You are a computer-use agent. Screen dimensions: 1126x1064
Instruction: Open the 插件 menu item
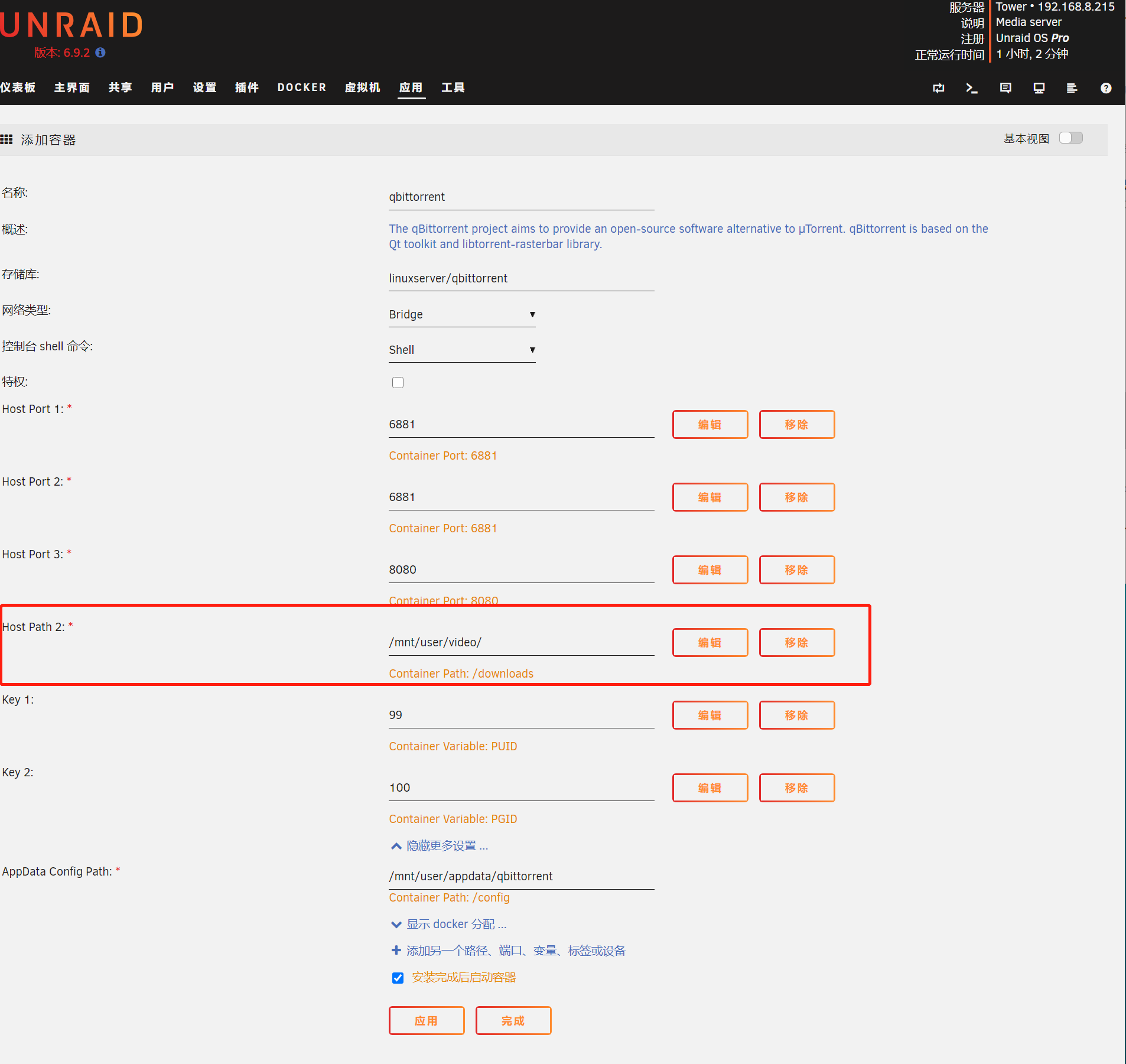tap(247, 87)
